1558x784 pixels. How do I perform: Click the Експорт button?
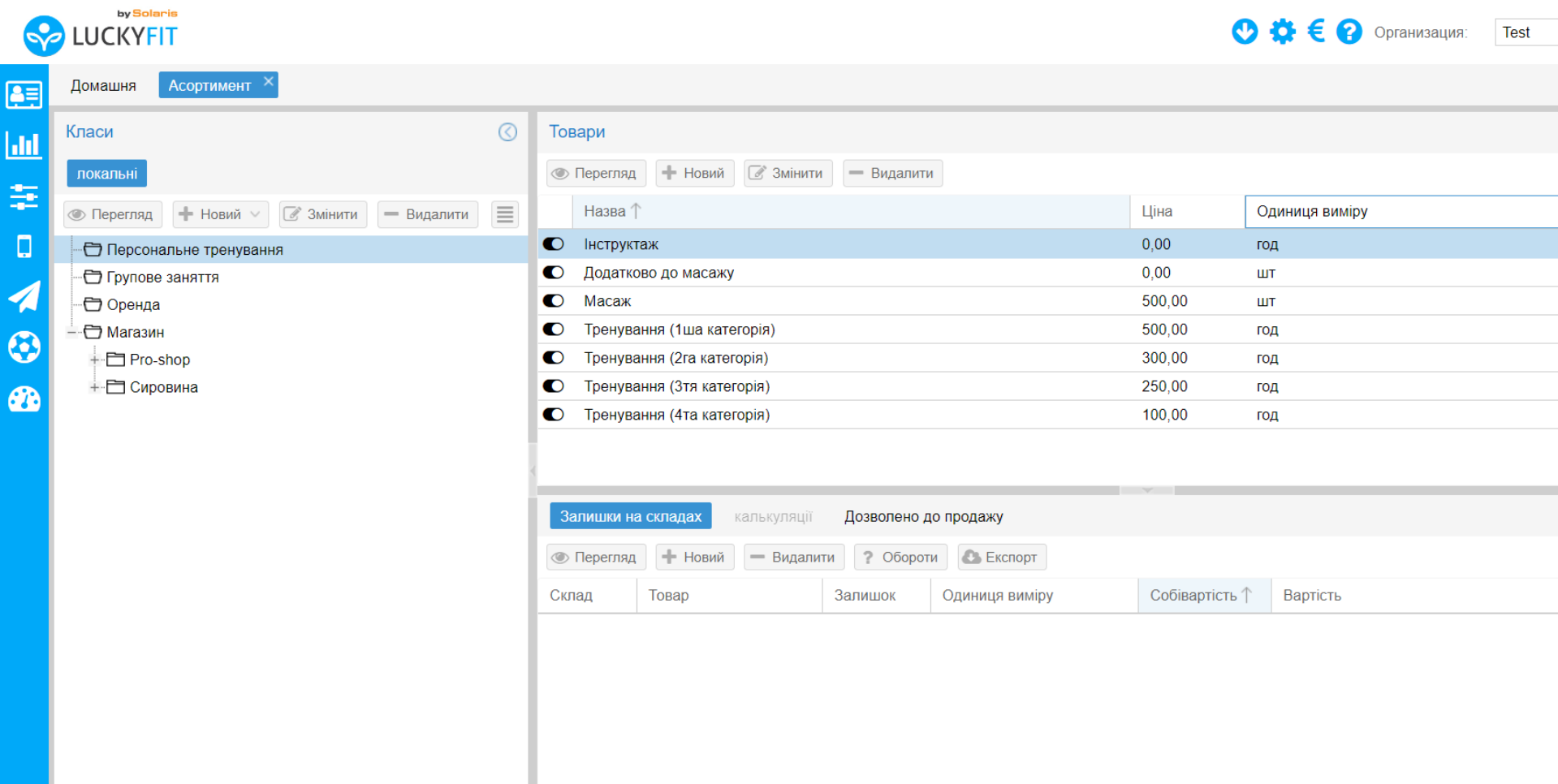click(x=1002, y=557)
